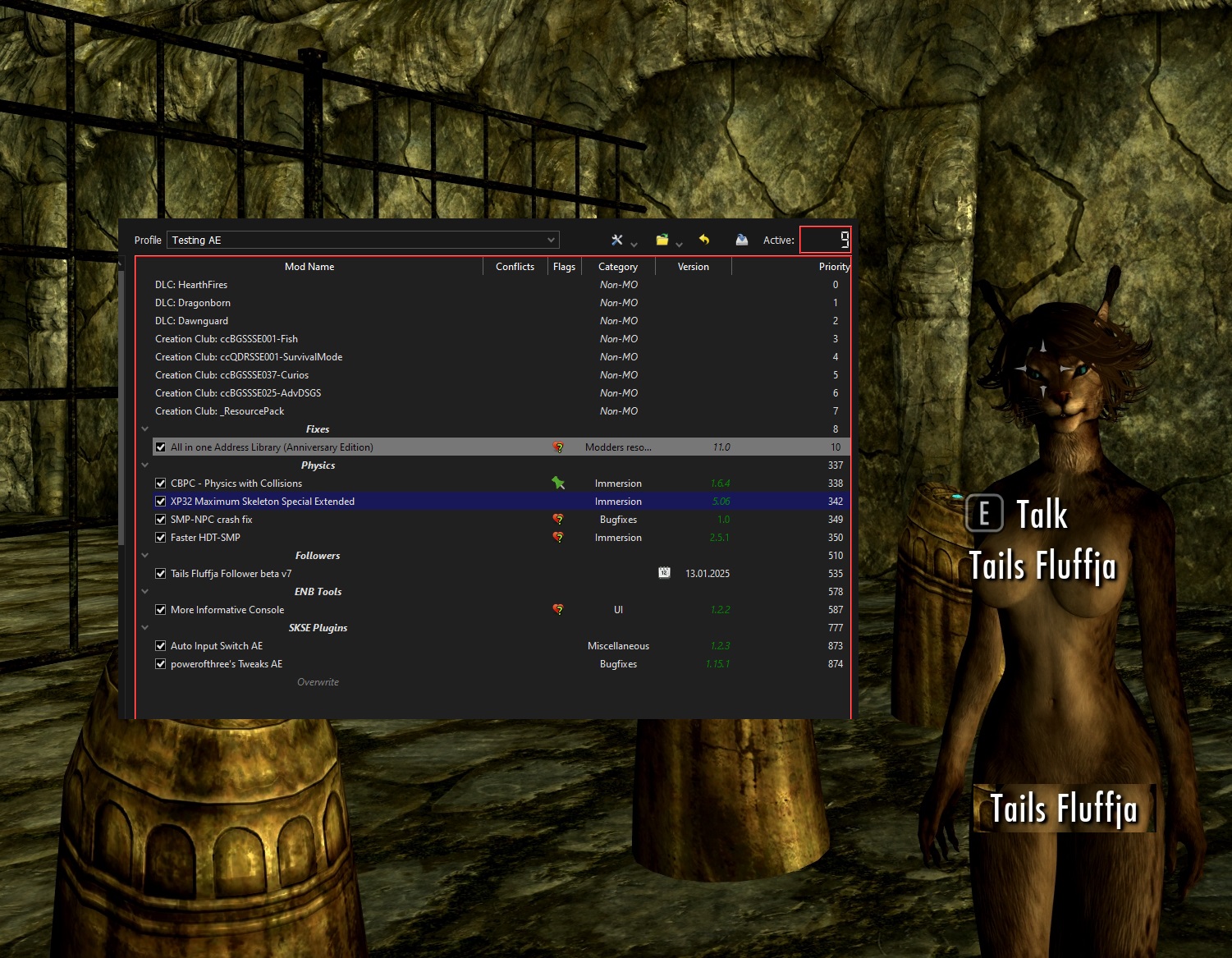Collapse the Followers separator
1232x958 pixels.
(145, 556)
